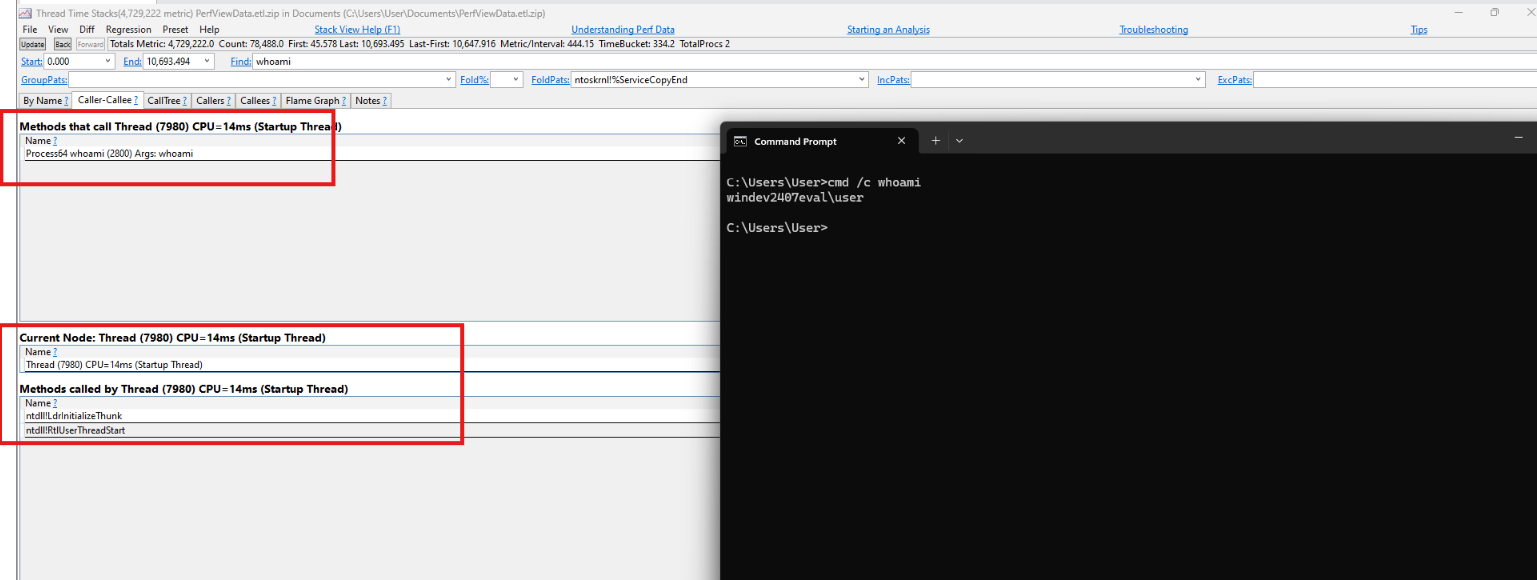The width and height of the screenshot is (1537, 580).
Task: Open the FoldPats dropdown list
Action: [862, 80]
